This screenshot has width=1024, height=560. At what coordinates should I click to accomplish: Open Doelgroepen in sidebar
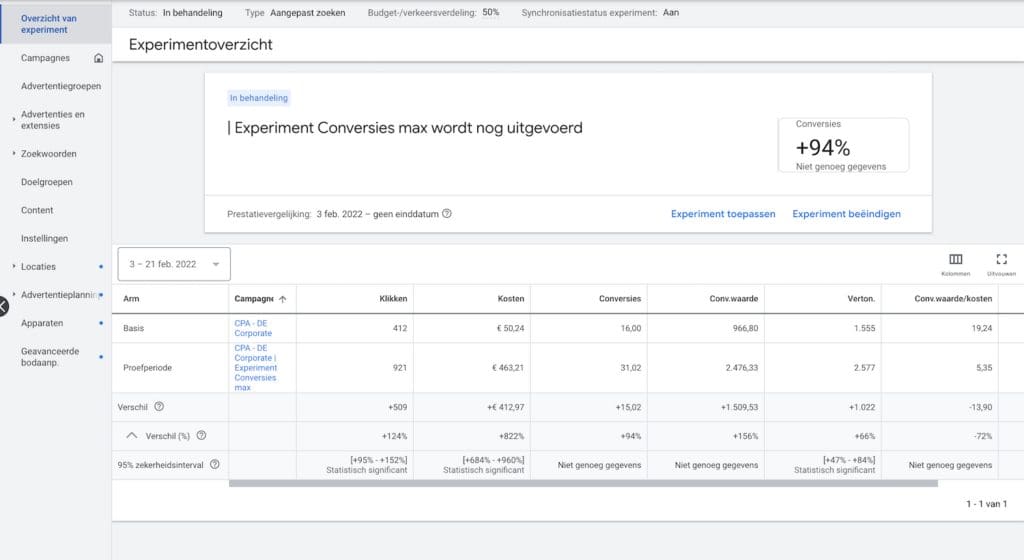46,182
